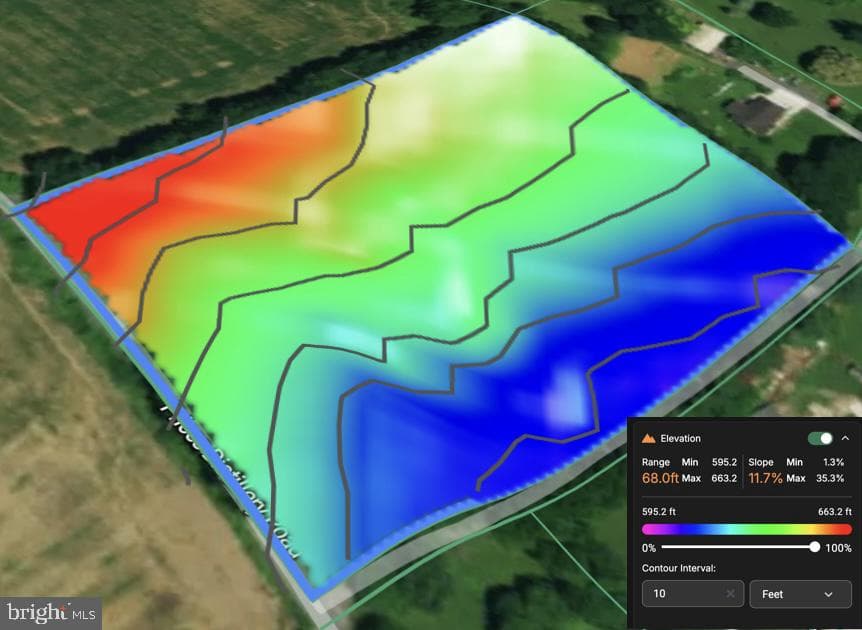Turn off the Elevation layer toggle
The height and width of the screenshot is (630, 862).
point(820,438)
